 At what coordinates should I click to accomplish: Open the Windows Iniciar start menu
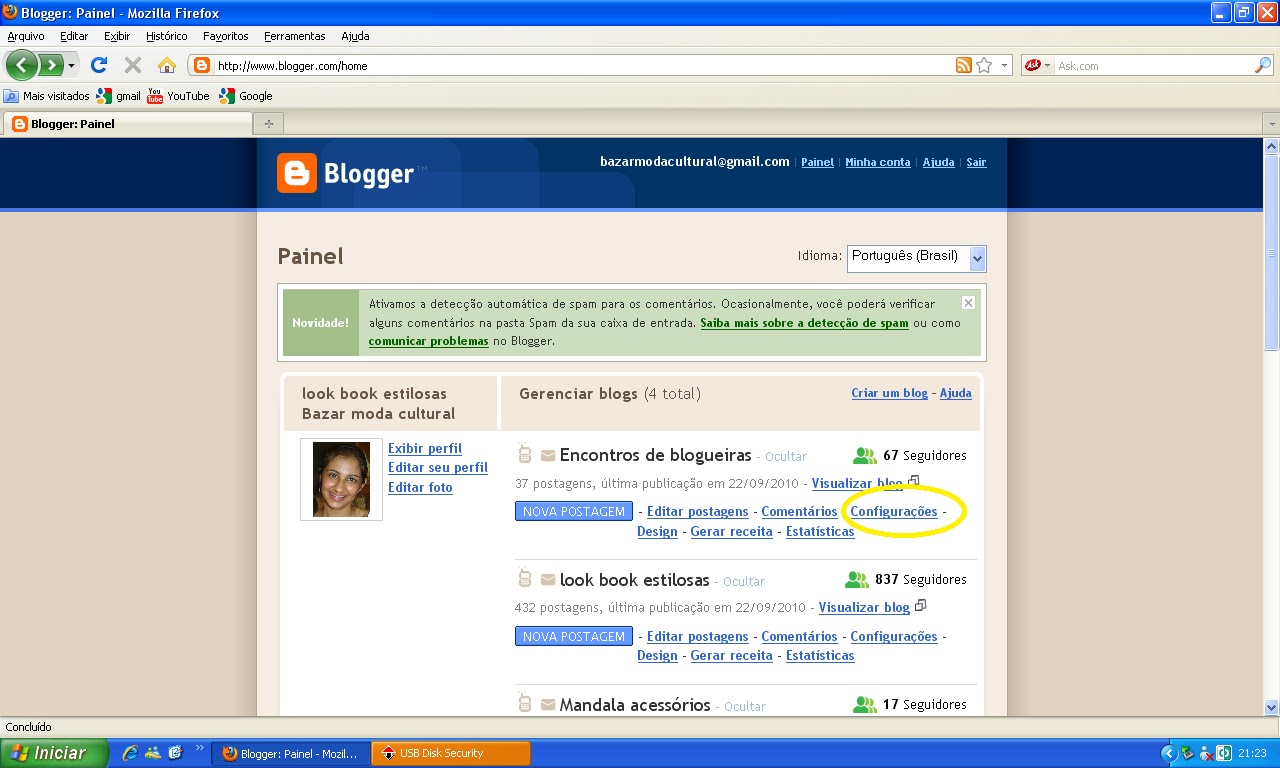click(x=54, y=753)
